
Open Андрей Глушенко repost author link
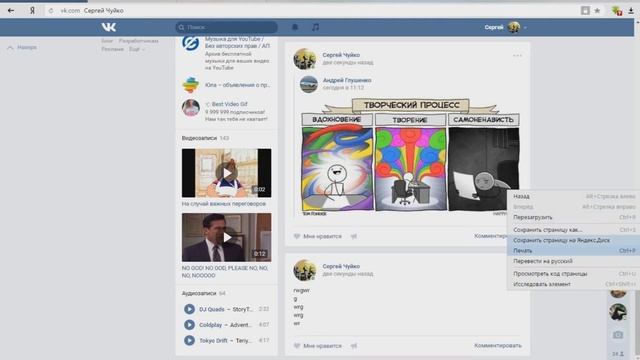pos(347,80)
